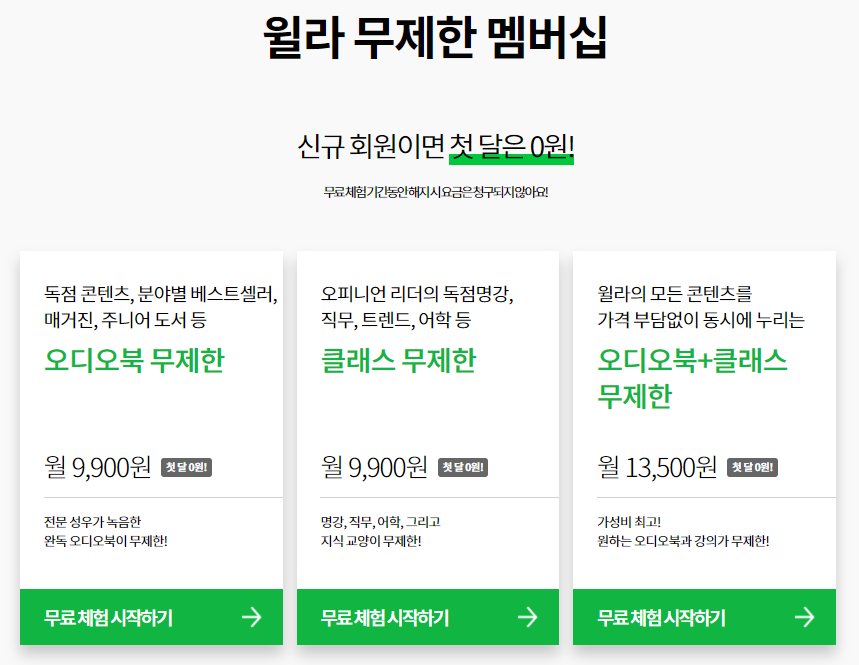Click arrow icon on 오디오북 무제한 card
This screenshot has height=665, width=859.
click(x=252, y=617)
